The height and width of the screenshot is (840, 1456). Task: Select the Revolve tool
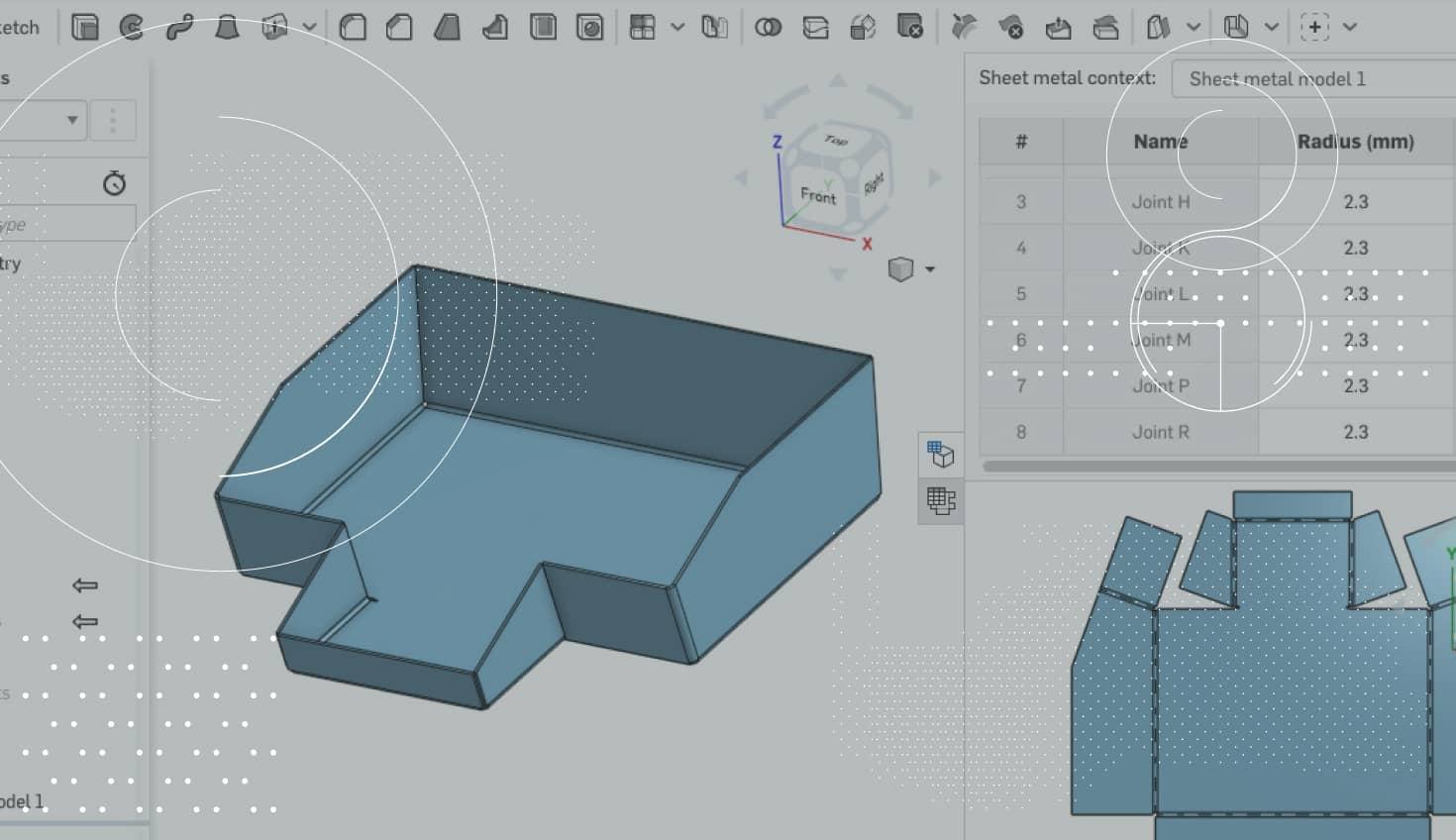(x=132, y=27)
